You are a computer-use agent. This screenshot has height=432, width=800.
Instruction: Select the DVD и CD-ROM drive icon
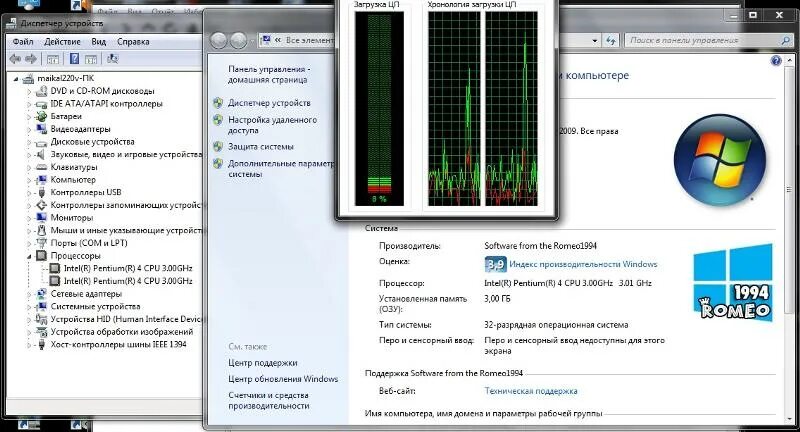click(x=41, y=91)
